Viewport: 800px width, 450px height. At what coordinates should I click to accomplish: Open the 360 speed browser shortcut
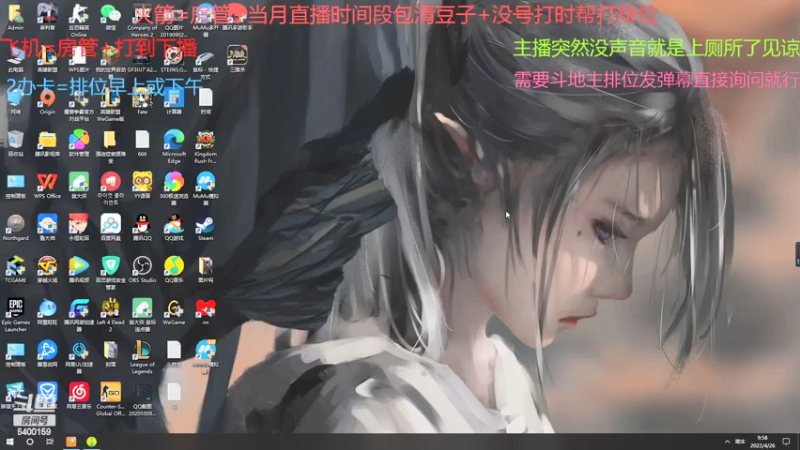[x=174, y=188]
